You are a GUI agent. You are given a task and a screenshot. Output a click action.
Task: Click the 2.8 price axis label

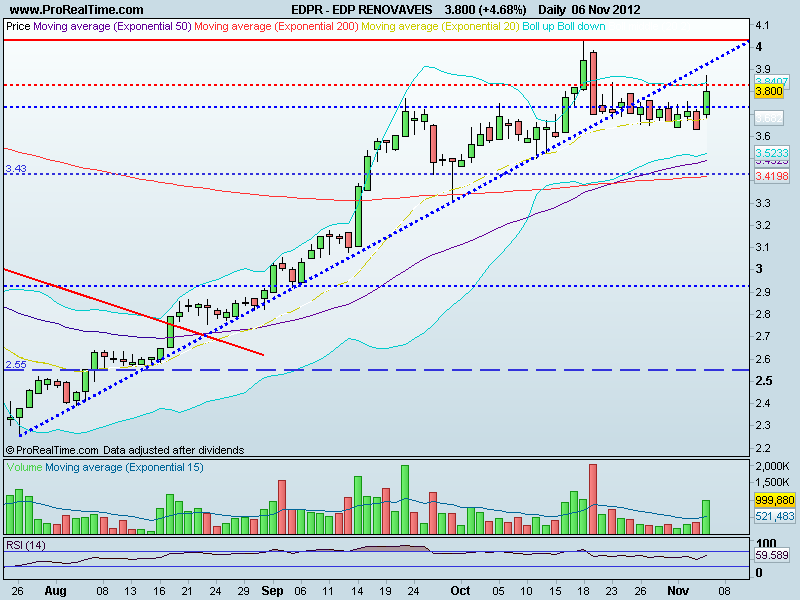coord(763,314)
